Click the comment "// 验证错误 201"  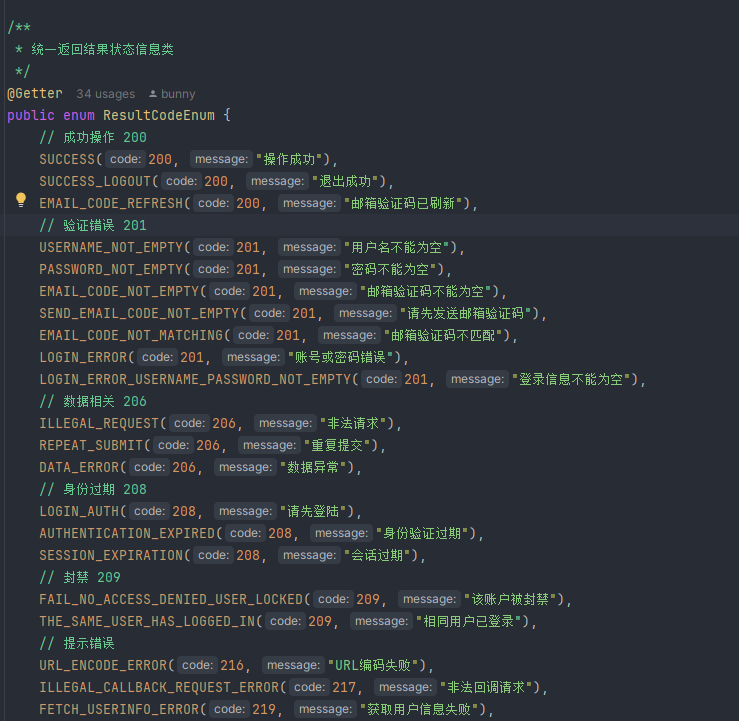(93, 226)
